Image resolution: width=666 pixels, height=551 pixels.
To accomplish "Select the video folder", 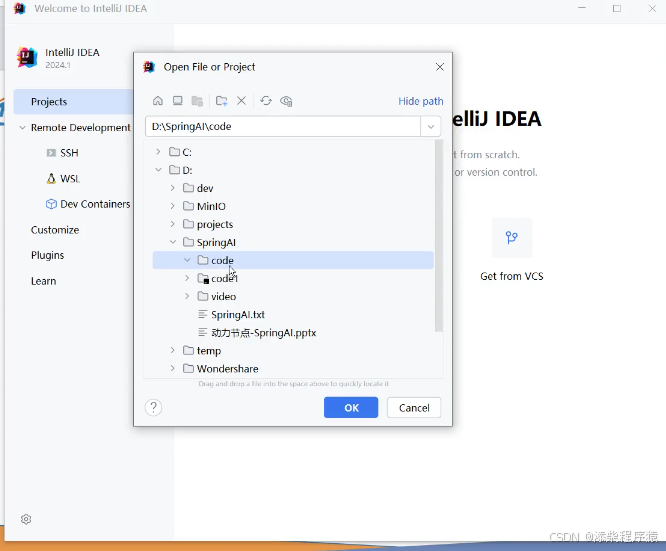I will coord(223,297).
